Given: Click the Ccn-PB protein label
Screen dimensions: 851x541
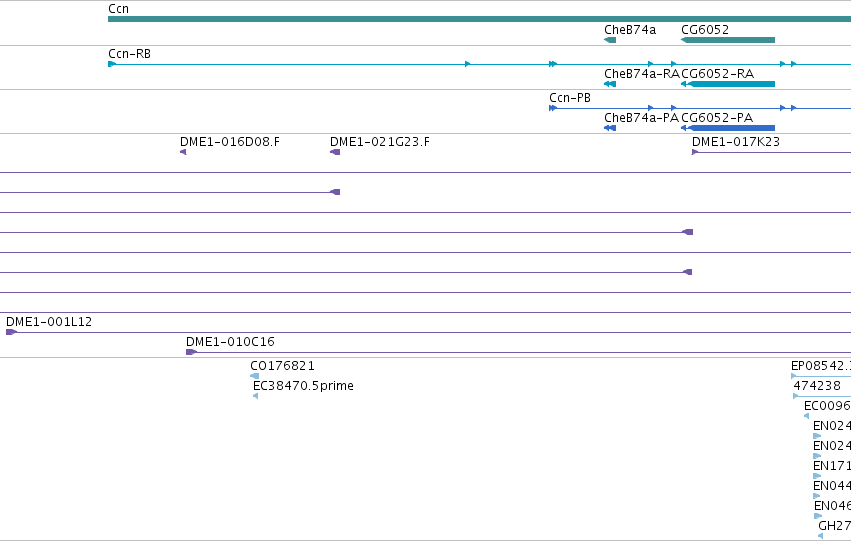Looking at the screenshot, I should click(570, 98).
